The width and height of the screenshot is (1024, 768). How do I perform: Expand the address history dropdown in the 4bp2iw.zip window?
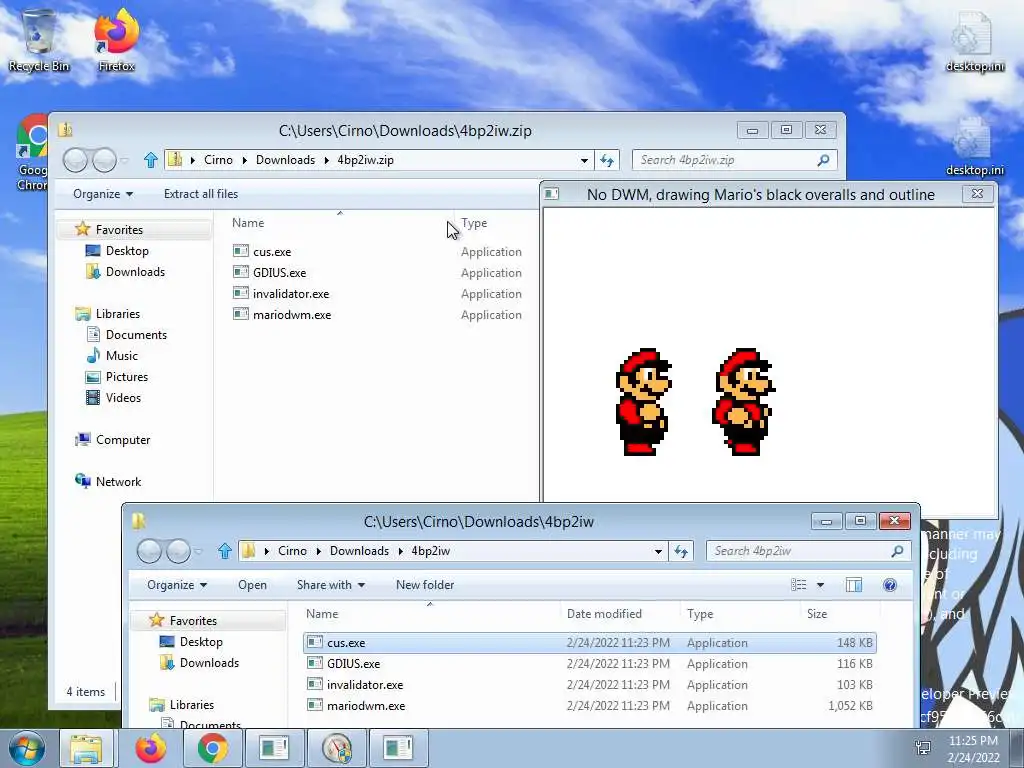[x=584, y=160]
